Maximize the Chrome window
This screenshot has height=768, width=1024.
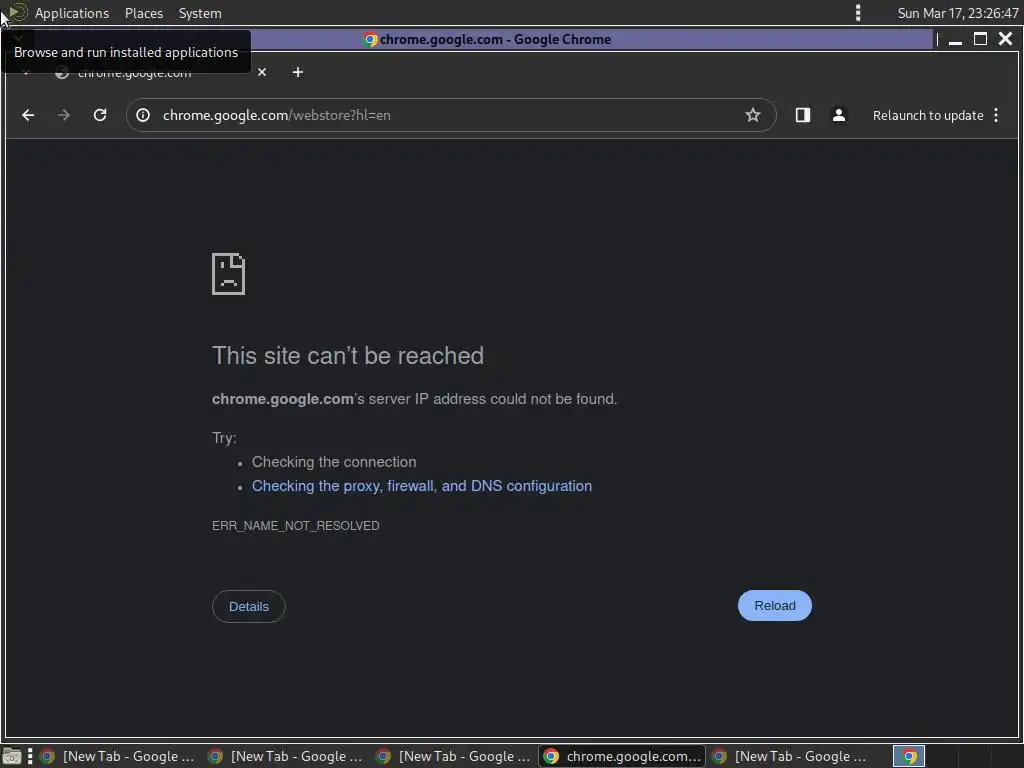pyautogui.click(x=980, y=39)
